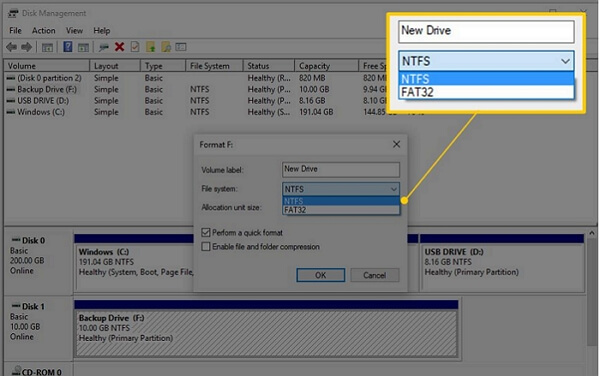Click the Show/Hide Action Pane toolbar icon
This screenshot has height=376, width=600.
pyautogui.click(x=83, y=47)
